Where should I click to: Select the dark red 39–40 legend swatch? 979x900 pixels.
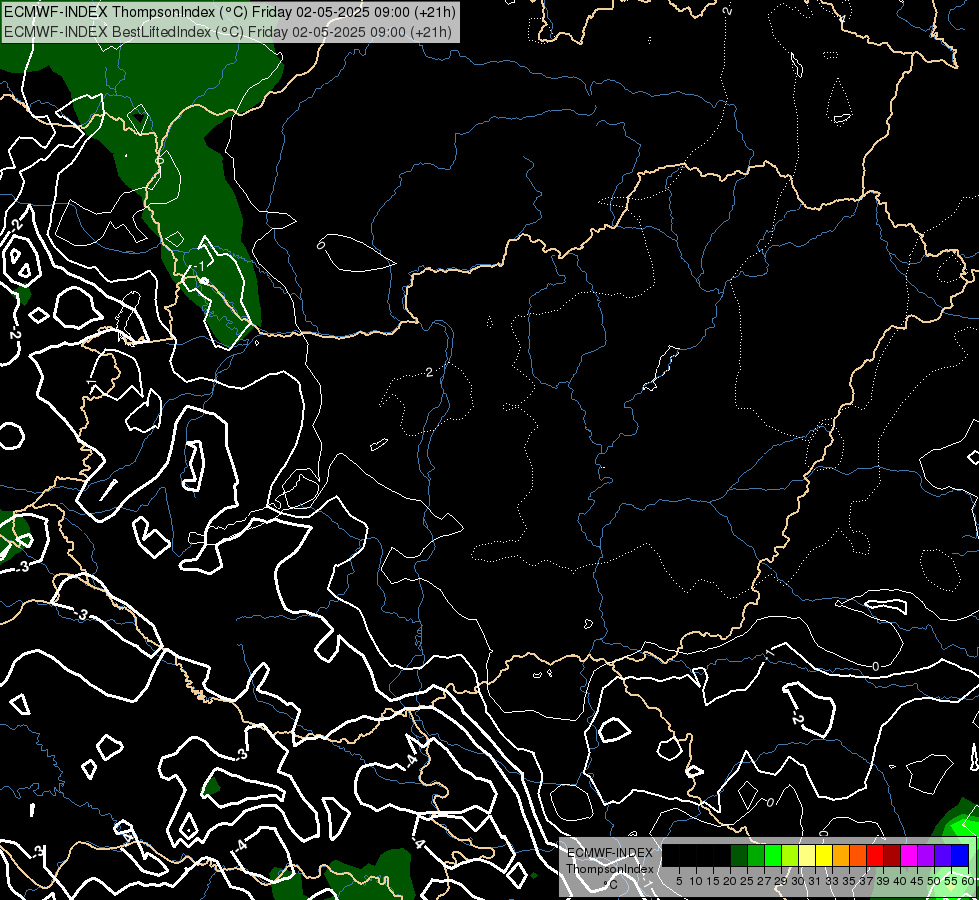tap(892, 855)
